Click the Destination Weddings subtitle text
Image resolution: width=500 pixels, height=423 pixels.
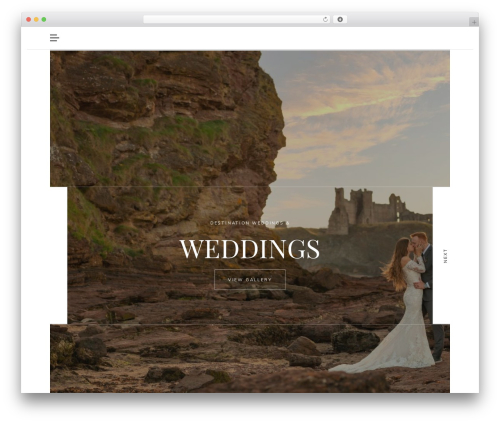tap(250, 223)
